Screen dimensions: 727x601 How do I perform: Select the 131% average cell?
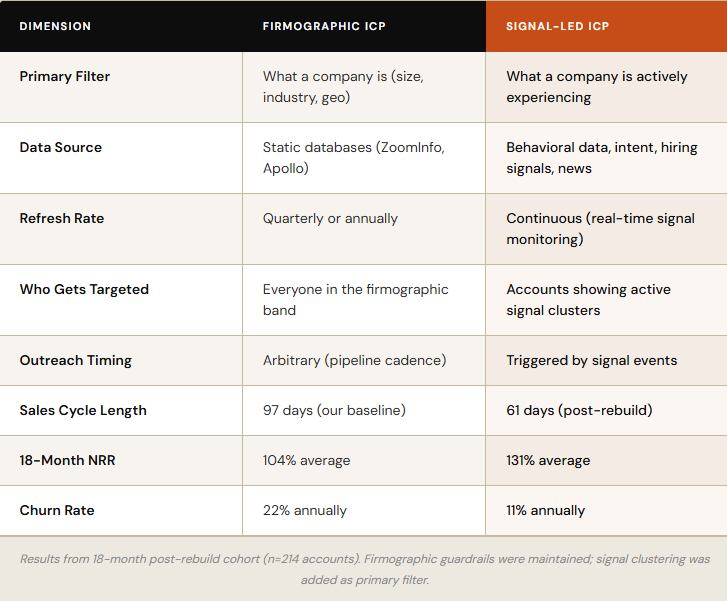(548, 460)
